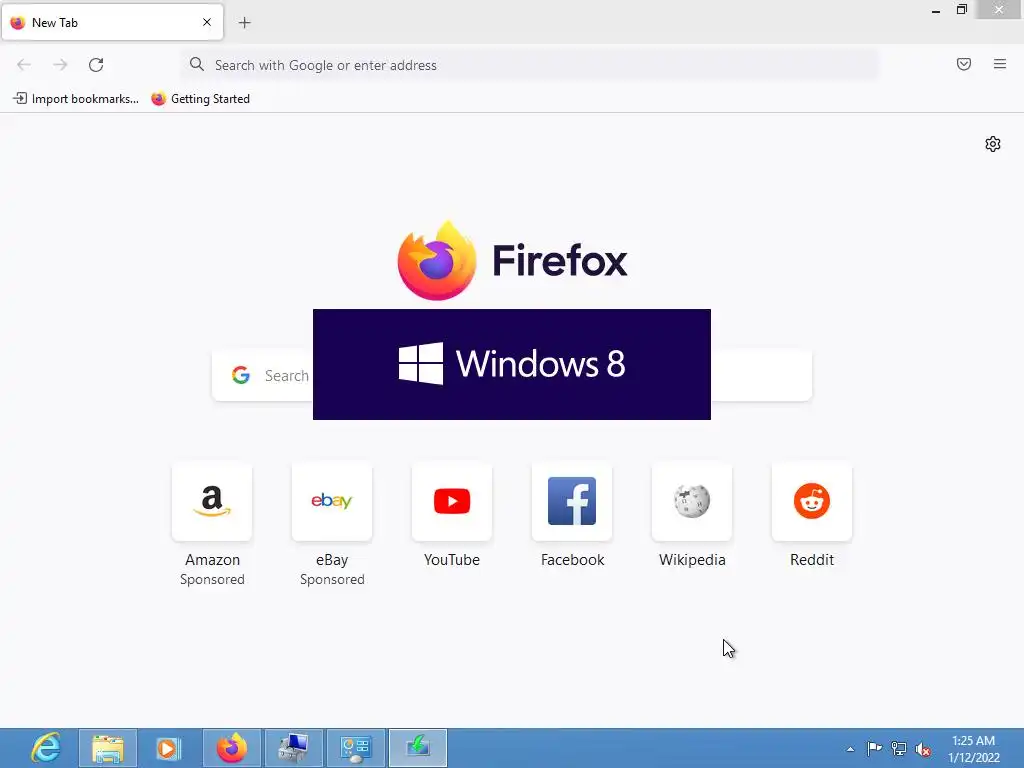The height and width of the screenshot is (768, 1024).
Task: Open the YouTube shortcut tile
Action: coord(452,502)
